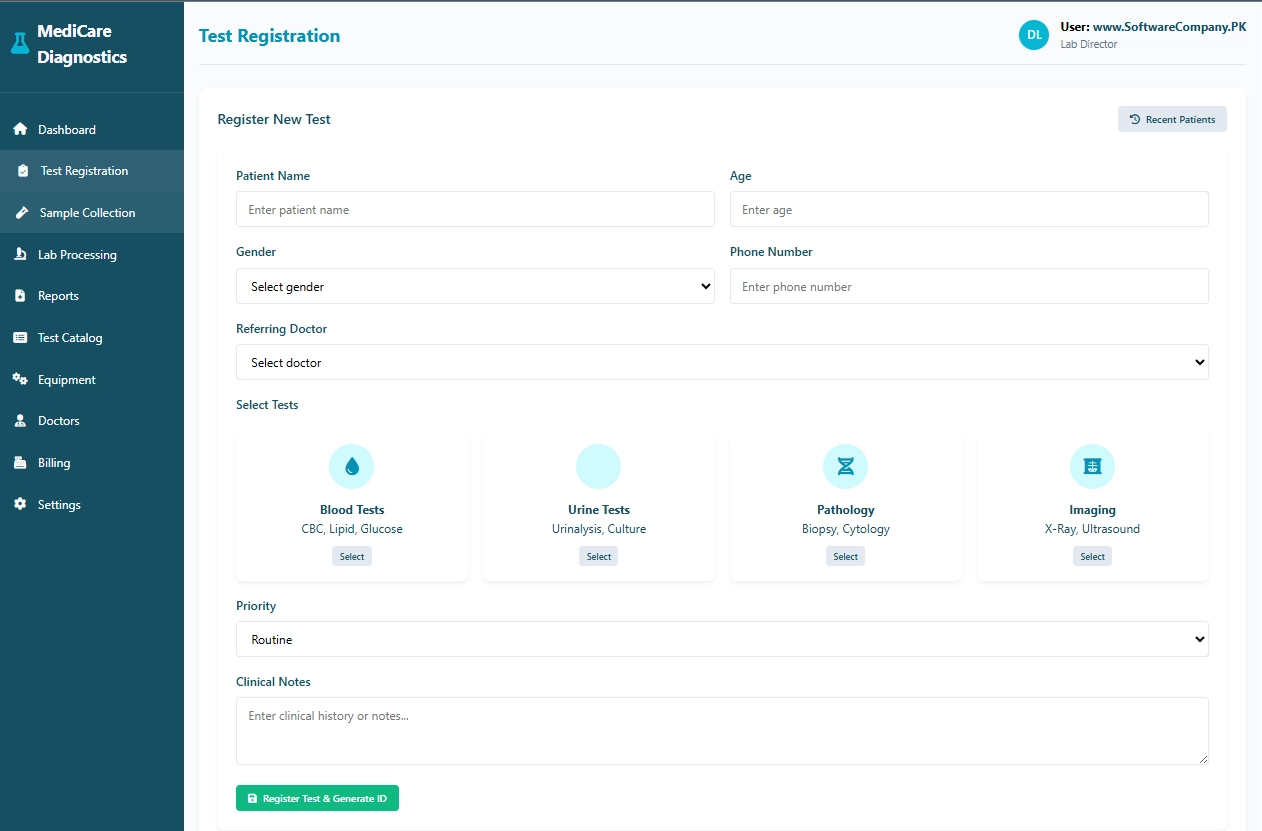Screen dimensions: 1262x831
Task: Click the flask logo icon beside MediCare Diagnostics
Action: 20,44
